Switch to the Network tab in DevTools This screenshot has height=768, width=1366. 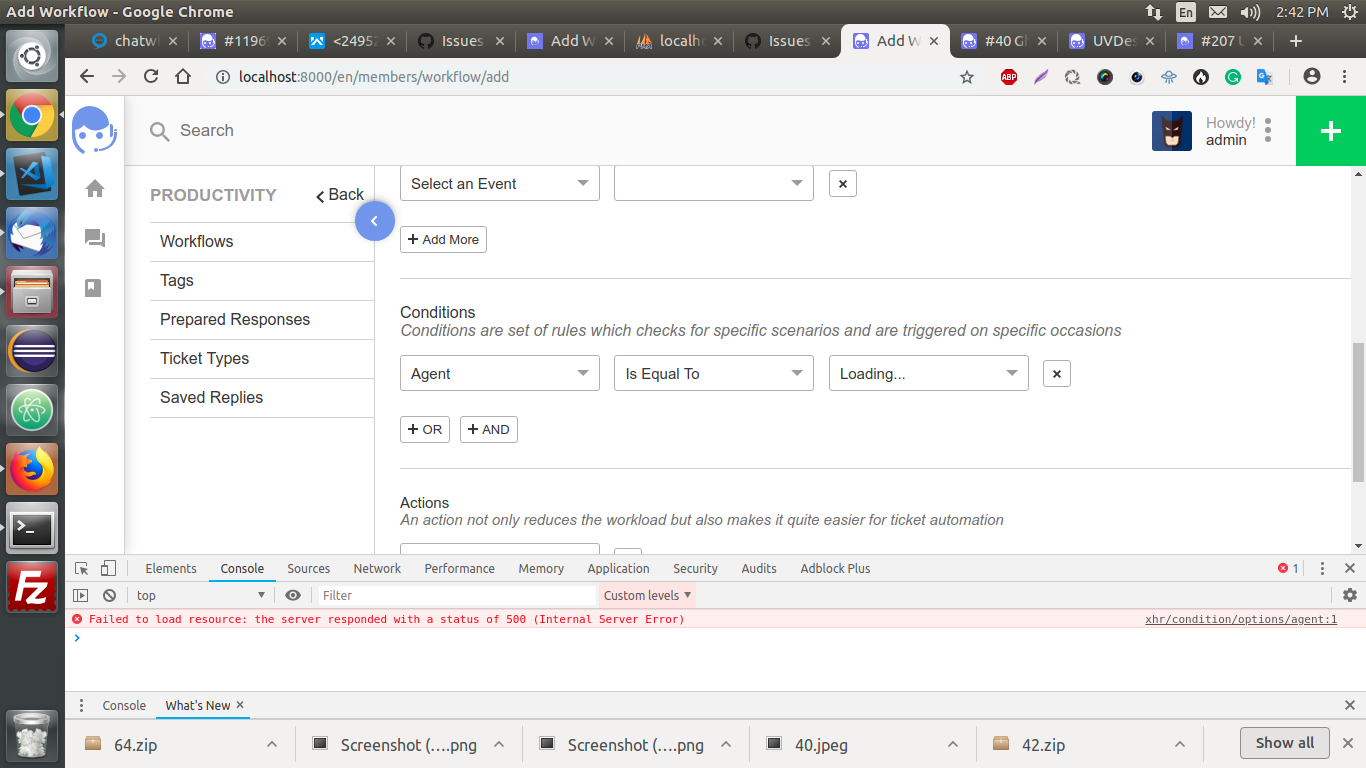[377, 568]
